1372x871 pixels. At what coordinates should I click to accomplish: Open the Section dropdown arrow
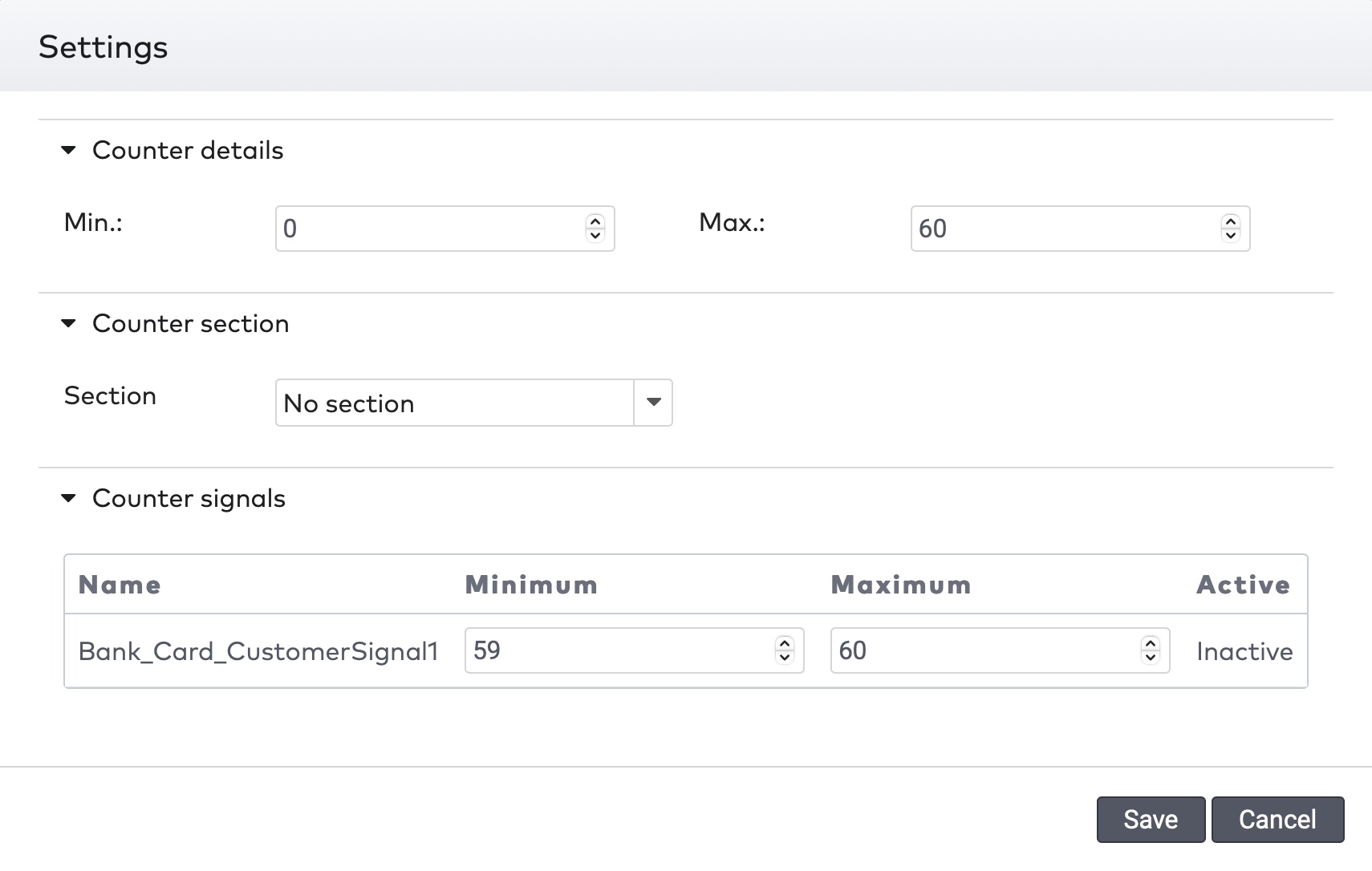click(x=653, y=403)
